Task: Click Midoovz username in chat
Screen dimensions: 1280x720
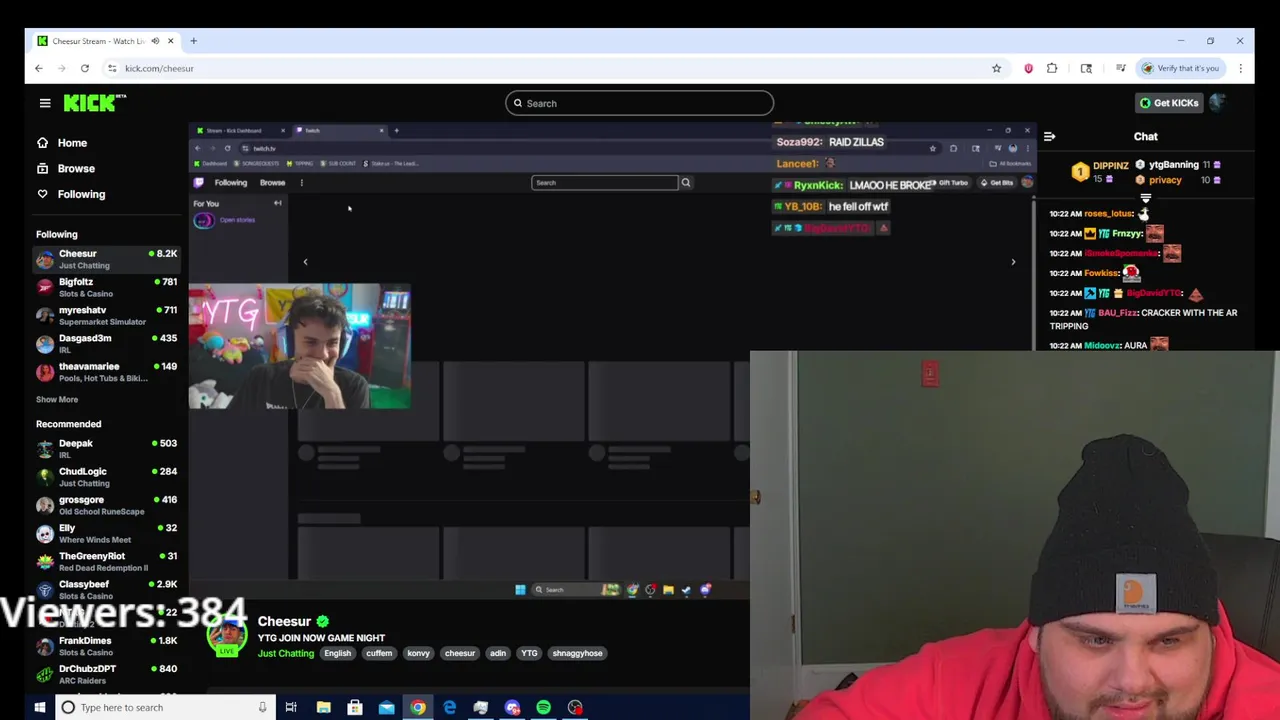Action: pyautogui.click(x=1102, y=345)
